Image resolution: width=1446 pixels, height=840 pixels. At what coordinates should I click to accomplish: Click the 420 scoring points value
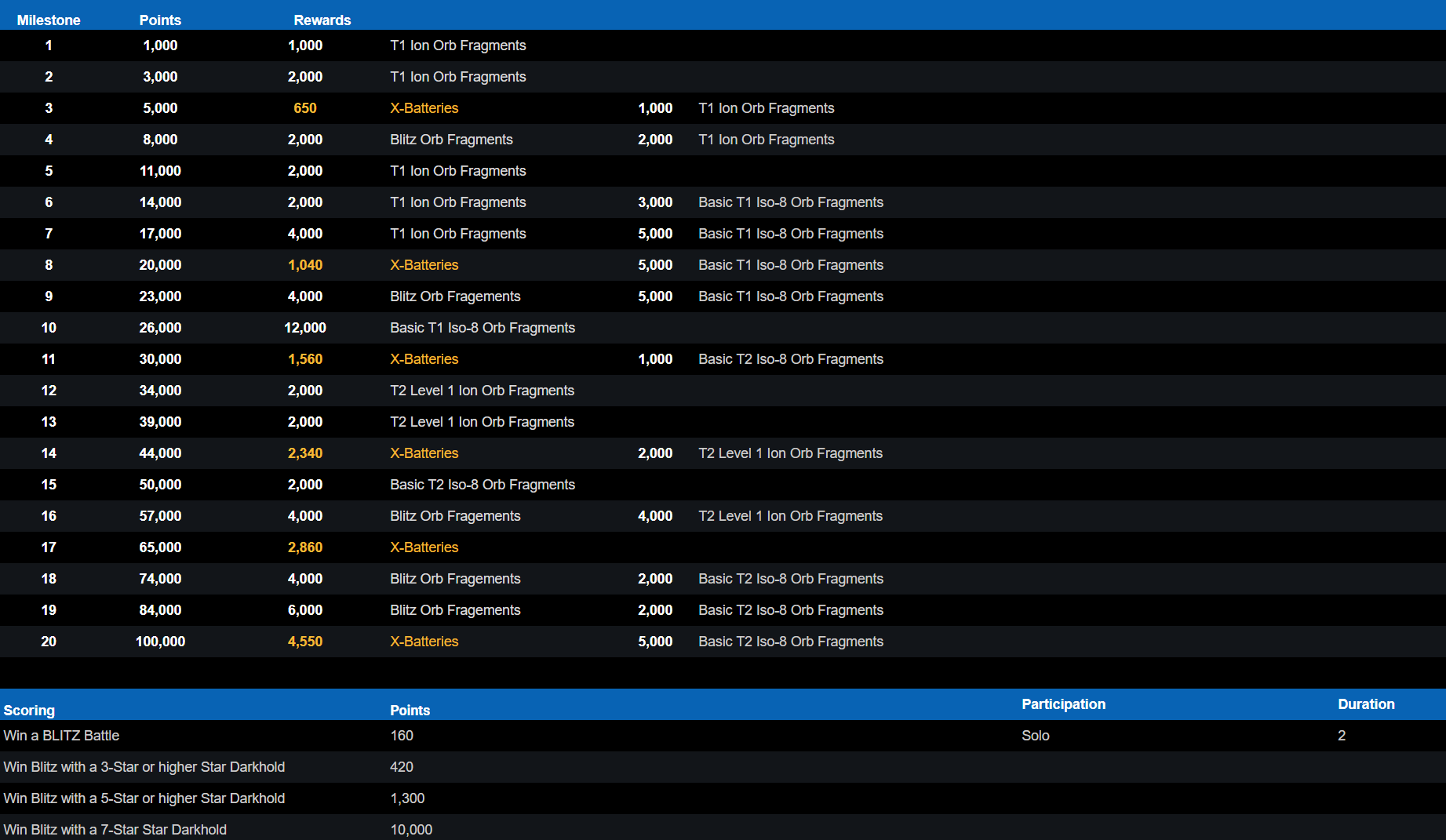pyautogui.click(x=402, y=767)
